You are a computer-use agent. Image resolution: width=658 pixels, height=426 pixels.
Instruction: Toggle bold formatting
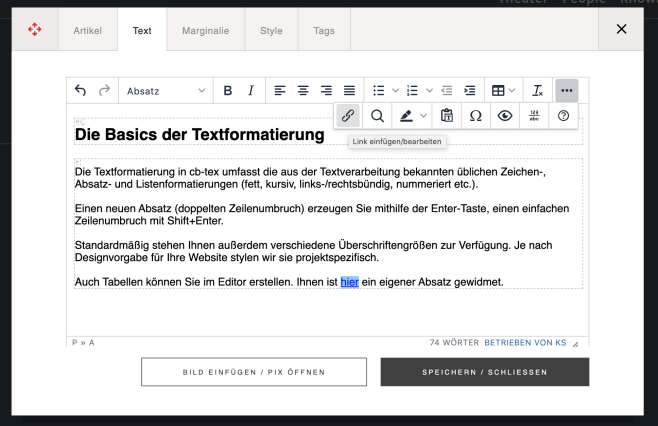pyautogui.click(x=228, y=91)
